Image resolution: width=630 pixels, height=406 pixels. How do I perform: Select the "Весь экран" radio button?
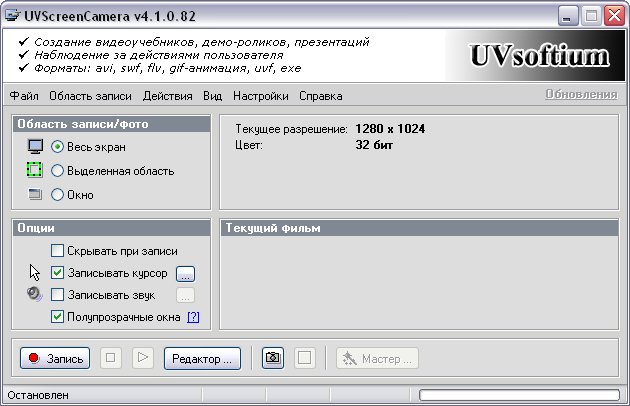[58, 146]
